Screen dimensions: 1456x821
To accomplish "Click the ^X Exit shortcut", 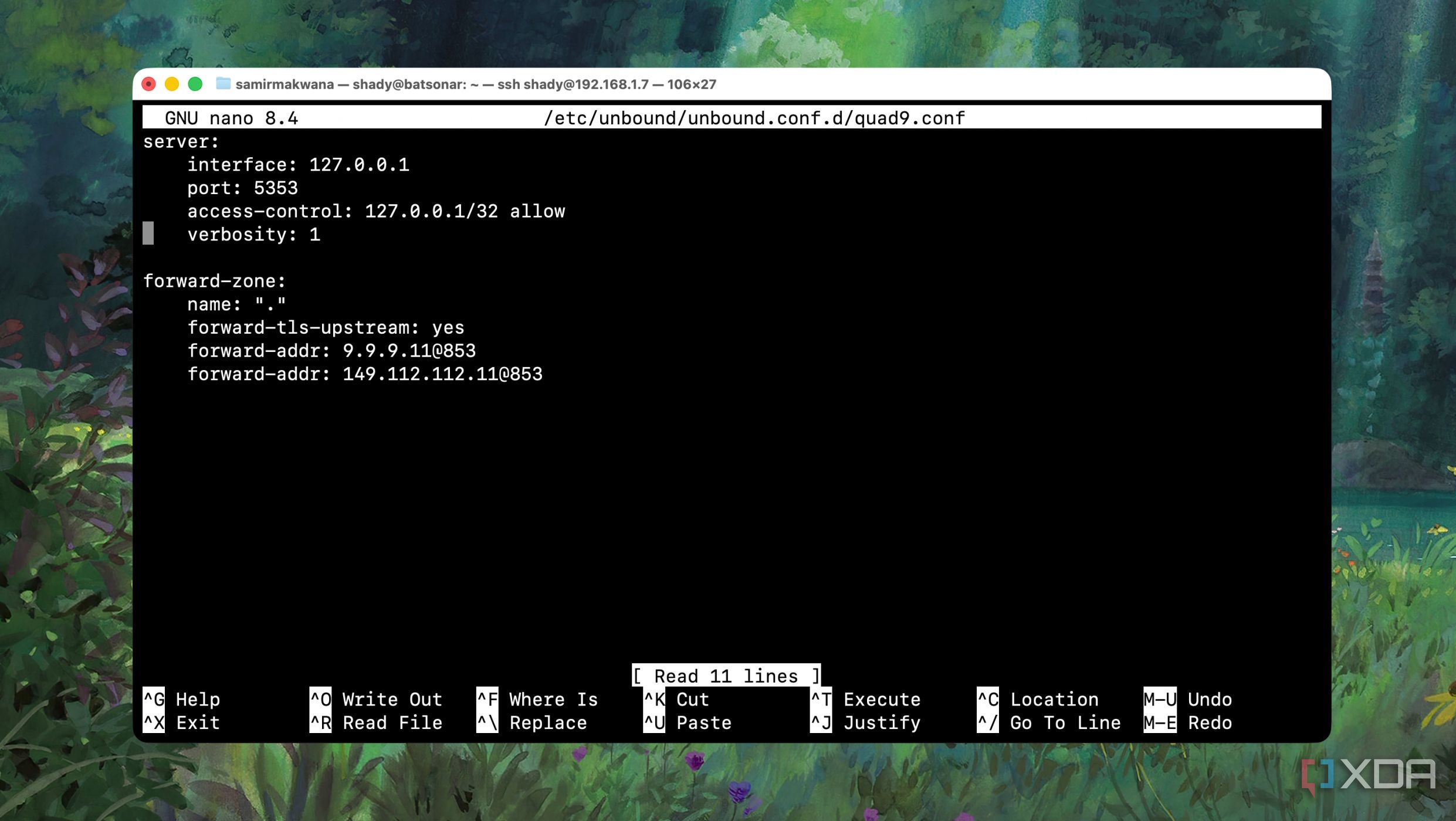I will tap(182, 722).
